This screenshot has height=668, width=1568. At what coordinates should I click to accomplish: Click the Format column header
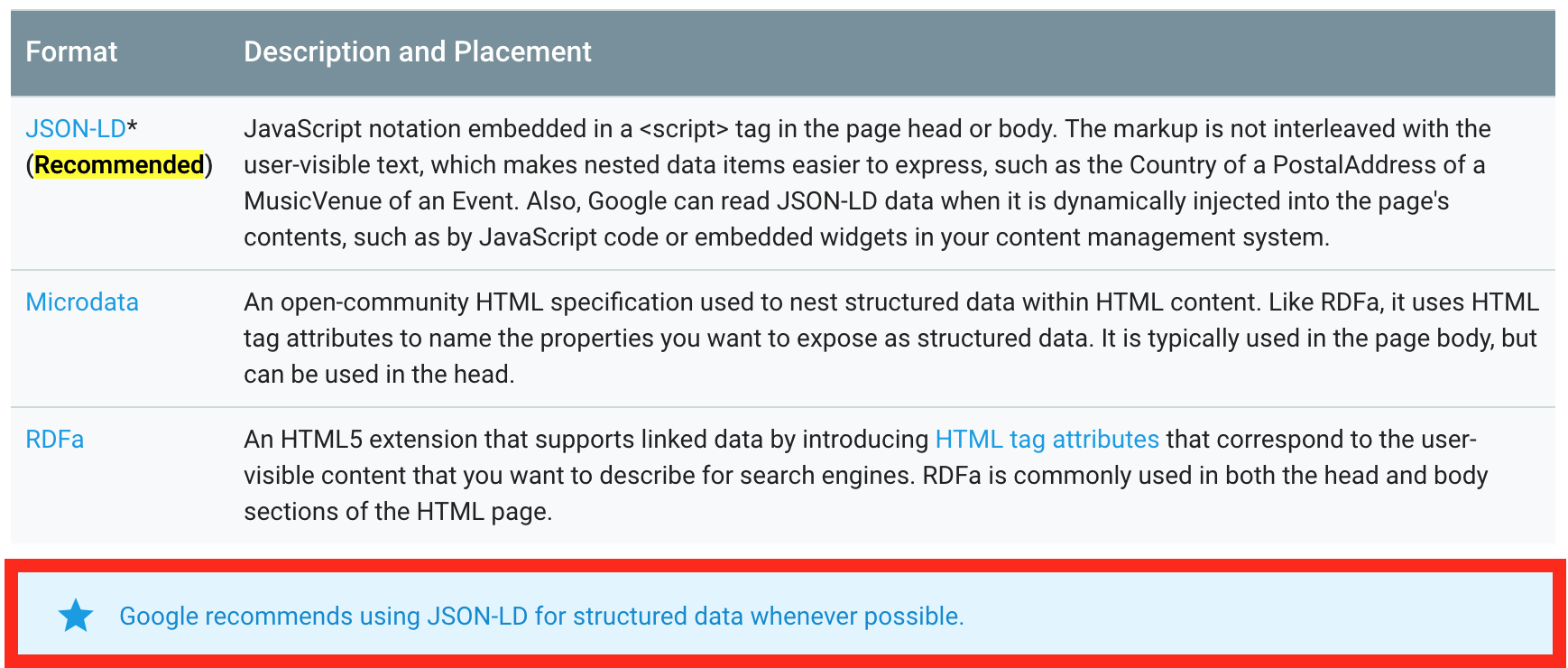[71, 51]
